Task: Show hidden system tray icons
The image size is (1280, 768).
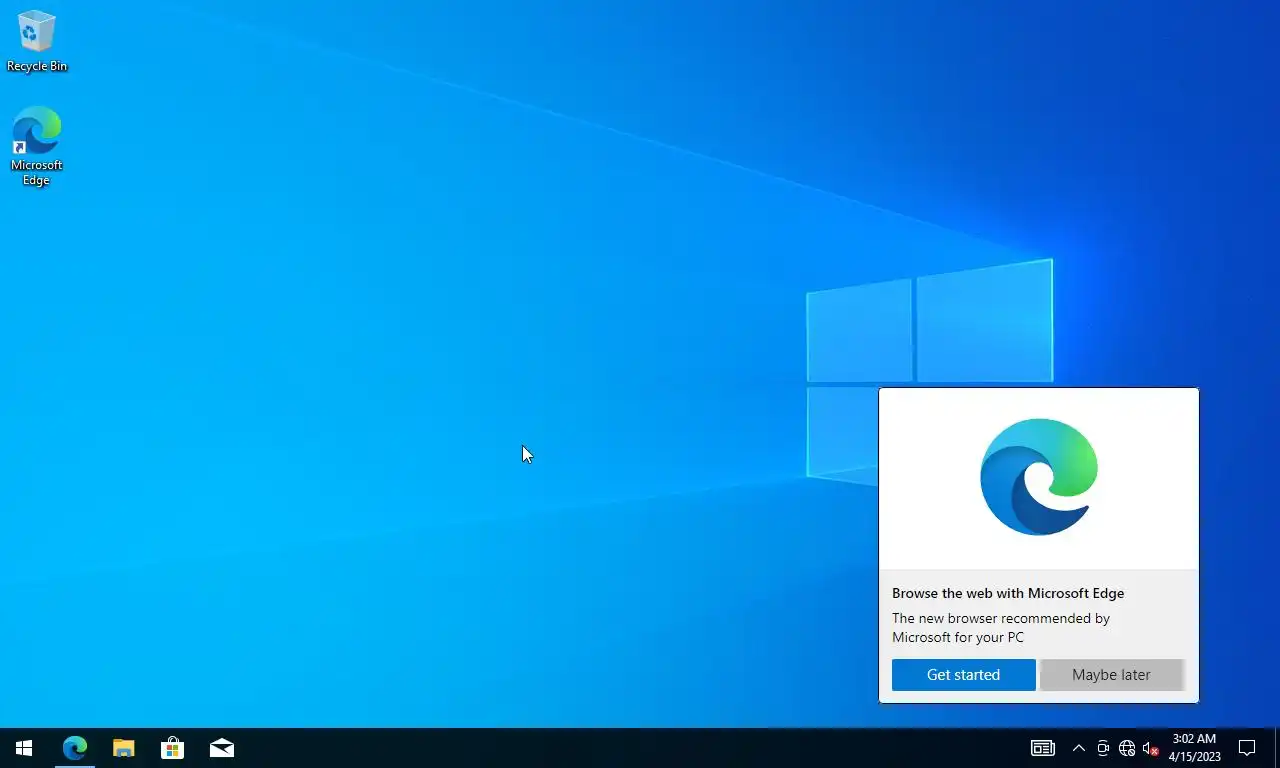Action: (x=1078, y=748)
